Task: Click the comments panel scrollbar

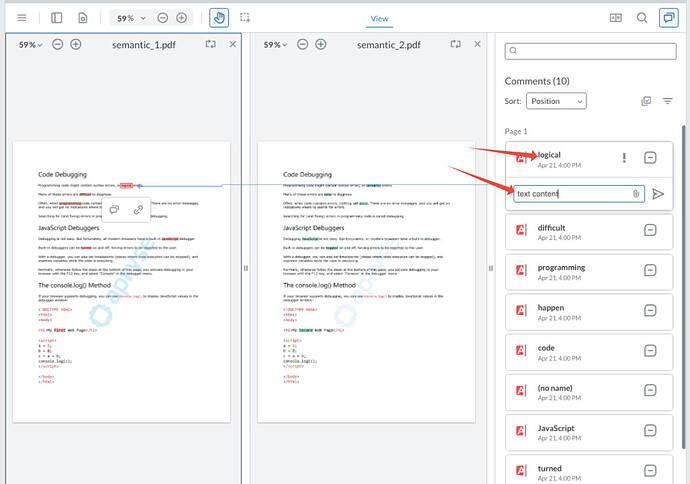Action: (x=683, y=286)
